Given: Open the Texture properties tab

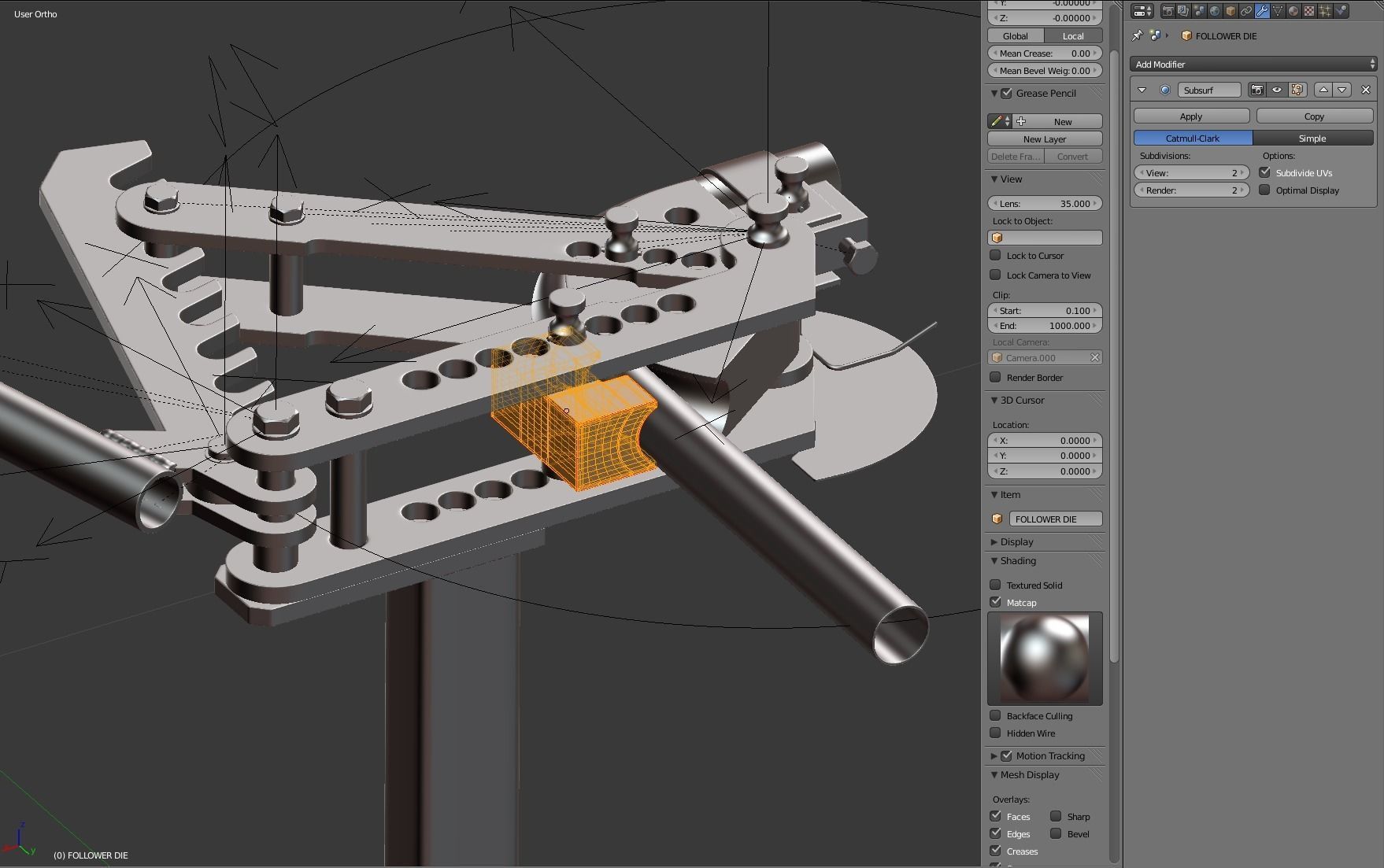Looking at the screenshot, I should pyautogui.click(x=1308, y=11).
